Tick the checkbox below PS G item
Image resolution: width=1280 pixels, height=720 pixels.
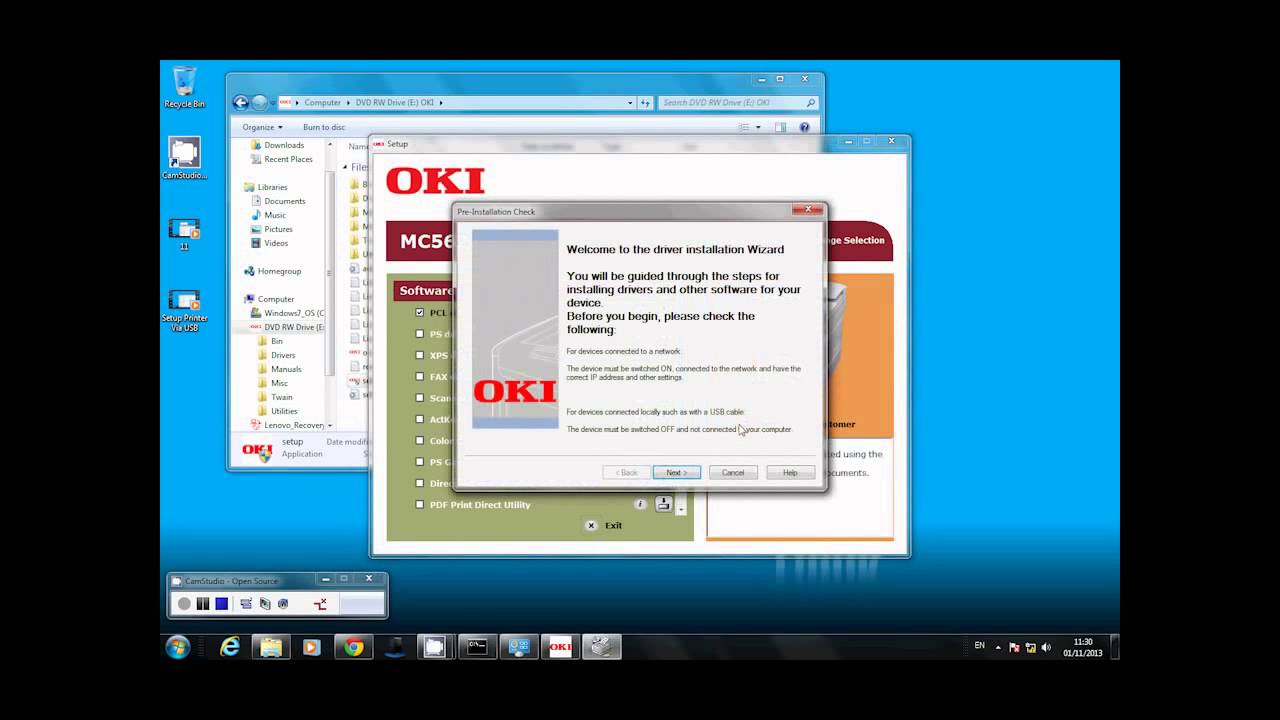[x=420, y=483]
